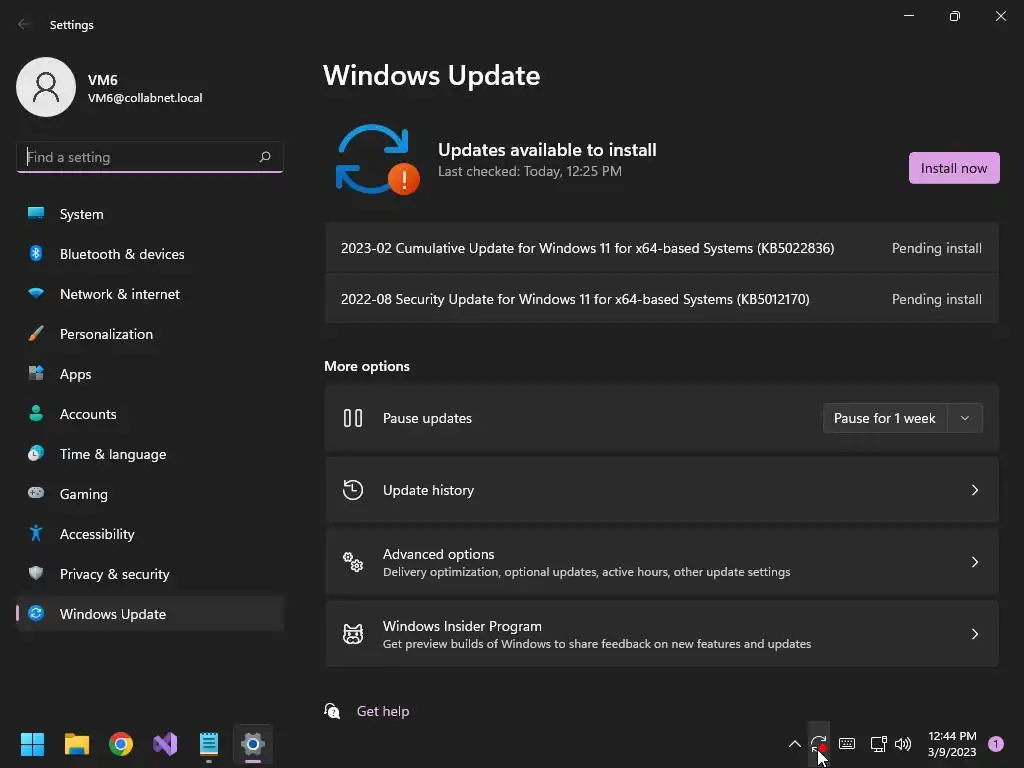This screenshot has width=1024, height=768.
Task: Click the Windows Update tray icon
Action: pos(818,744)
